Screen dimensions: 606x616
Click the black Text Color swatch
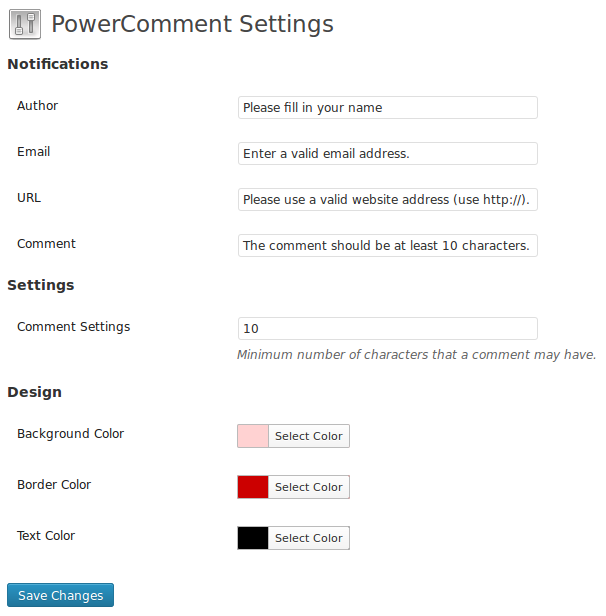click(253, 538)
